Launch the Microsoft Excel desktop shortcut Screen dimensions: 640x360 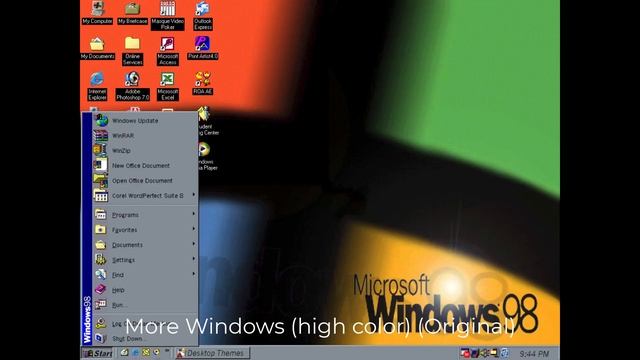[x=168, y=87]
